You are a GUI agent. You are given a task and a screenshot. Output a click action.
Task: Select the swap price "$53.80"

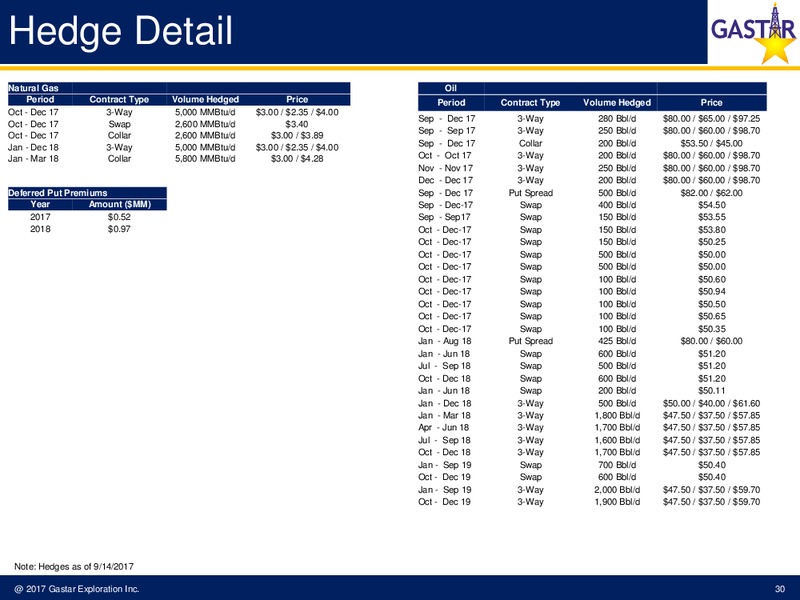click(711, 230)
